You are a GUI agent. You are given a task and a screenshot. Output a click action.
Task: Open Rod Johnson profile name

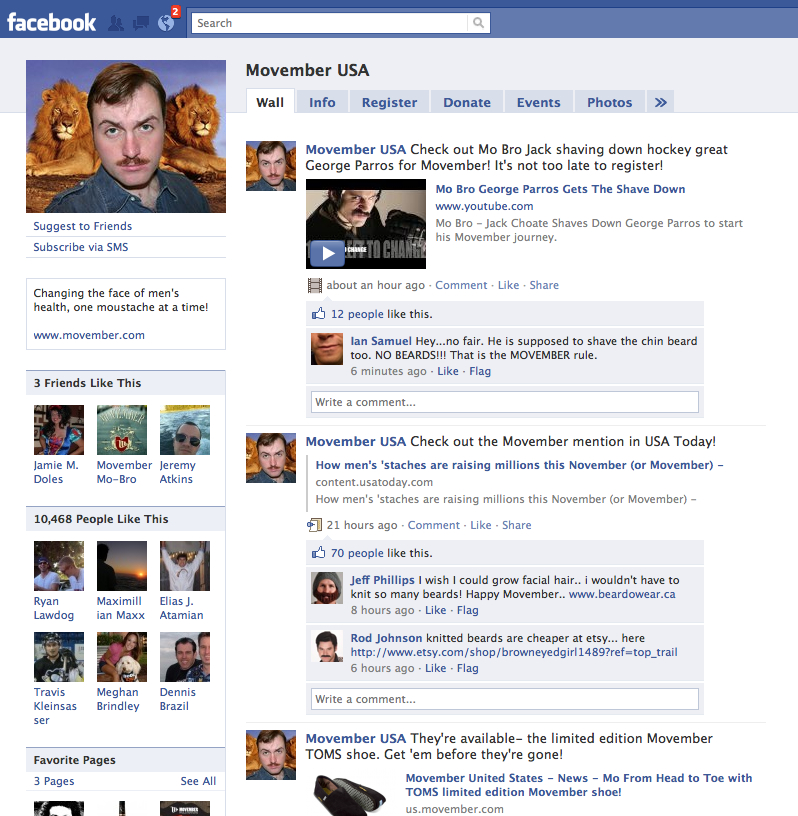[x=386, y=638]
